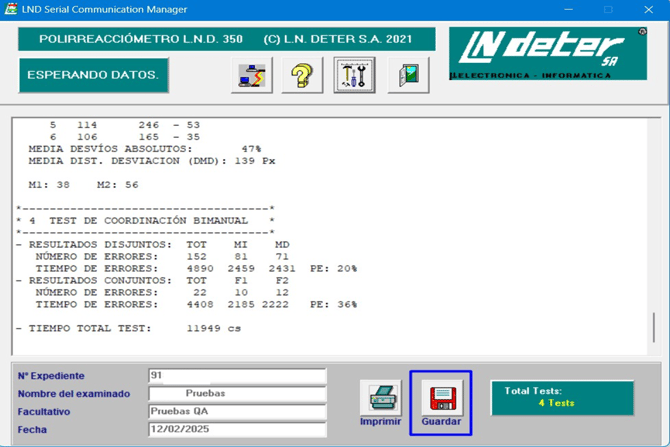Select the Nombre del examinado field
The height and width of the screenshot is (447, 670).
pos(237,394)
